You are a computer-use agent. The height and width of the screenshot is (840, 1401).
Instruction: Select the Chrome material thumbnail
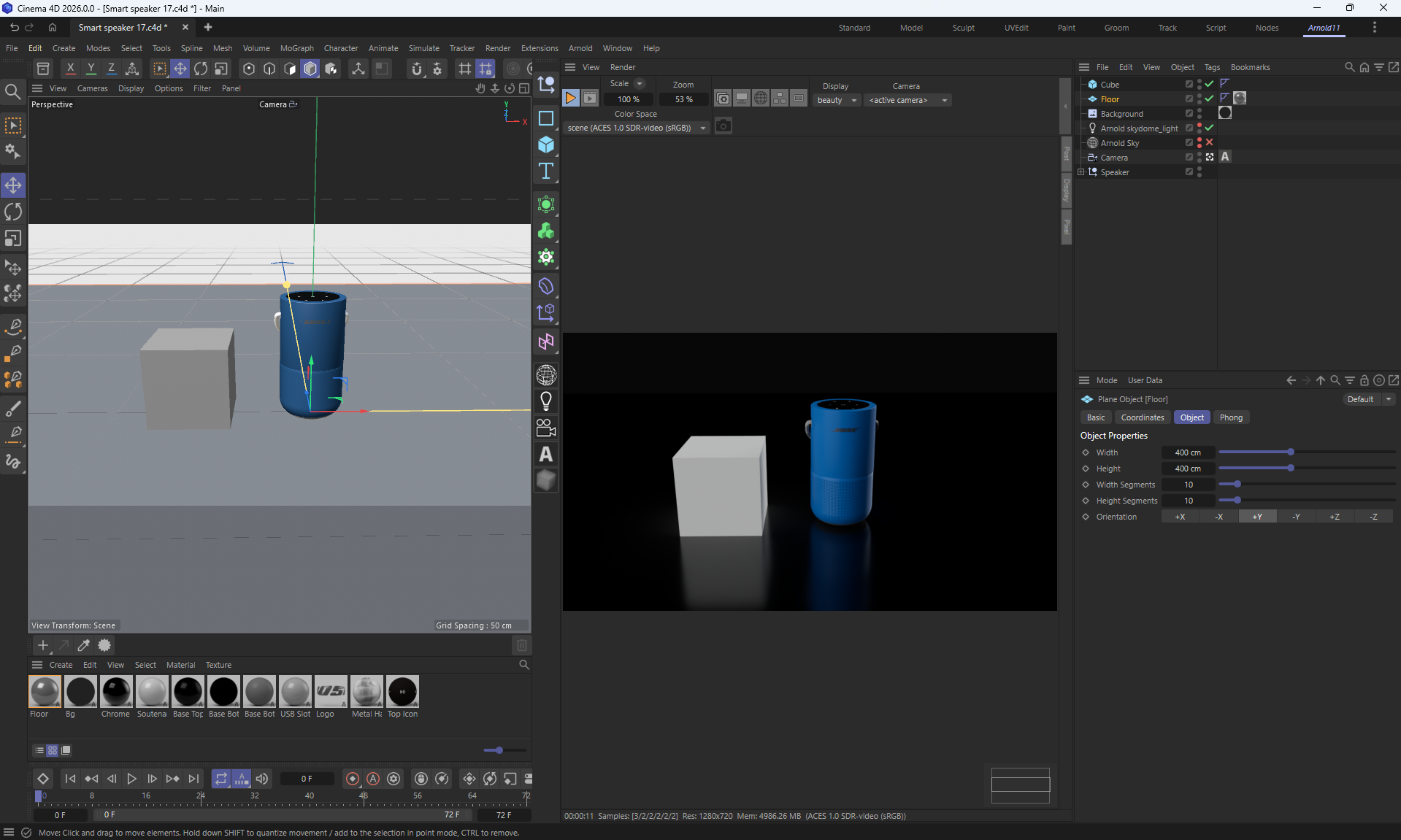click(116, 692)
